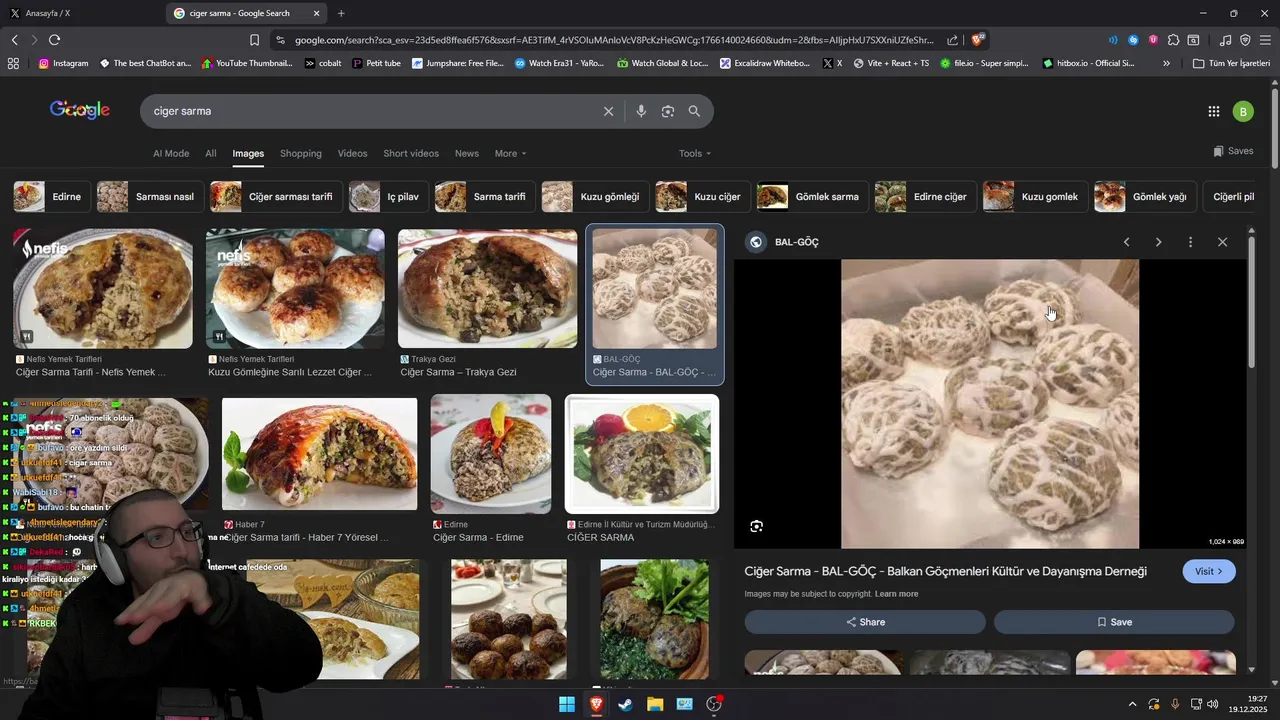
Task: Open the Edirne İl Kültür ve Turizm CİĞER SARMA thumbnail
Action: (x=642, y=454)
